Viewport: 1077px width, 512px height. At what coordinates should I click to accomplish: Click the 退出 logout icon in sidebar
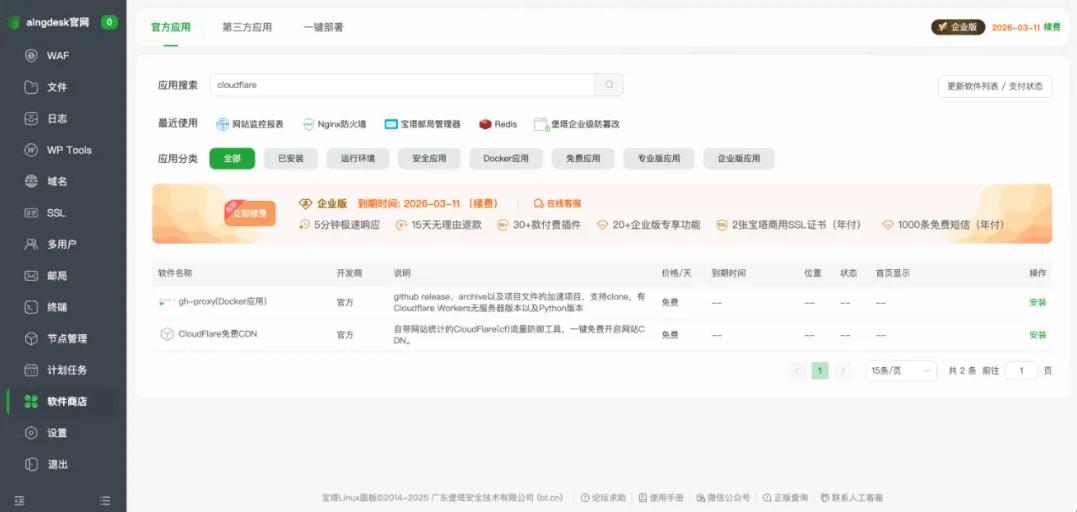point(31,465)
